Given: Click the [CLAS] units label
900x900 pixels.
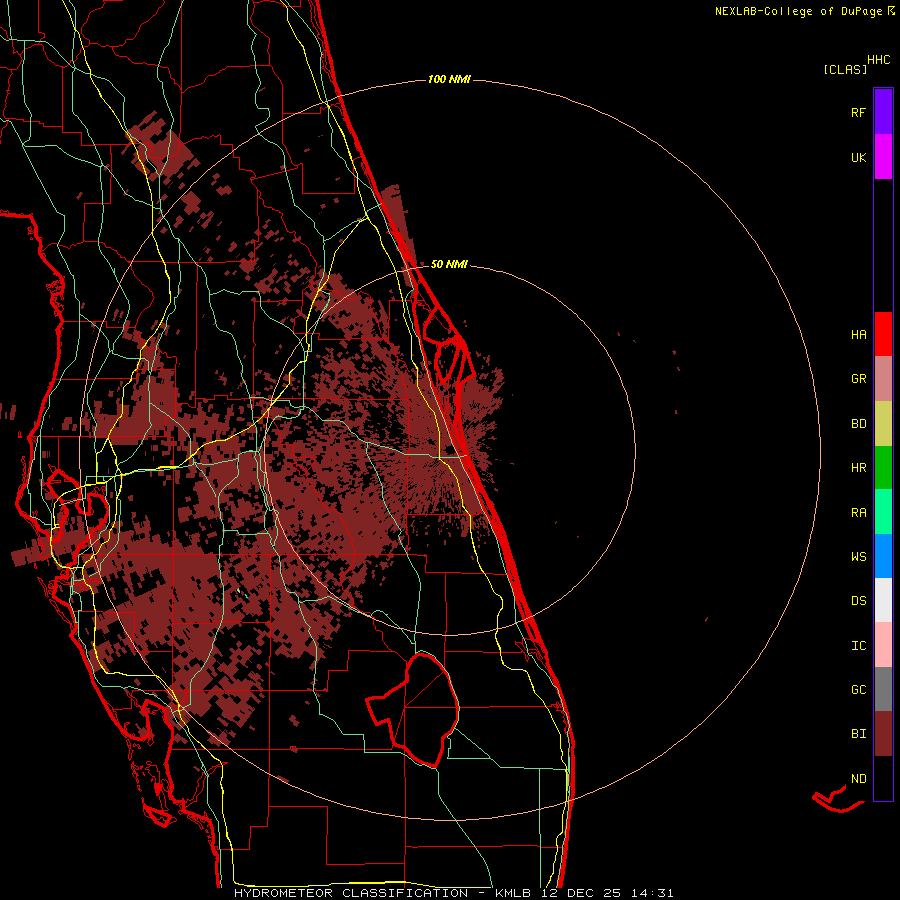Looking at the screenshot, I should pos(845,69).
